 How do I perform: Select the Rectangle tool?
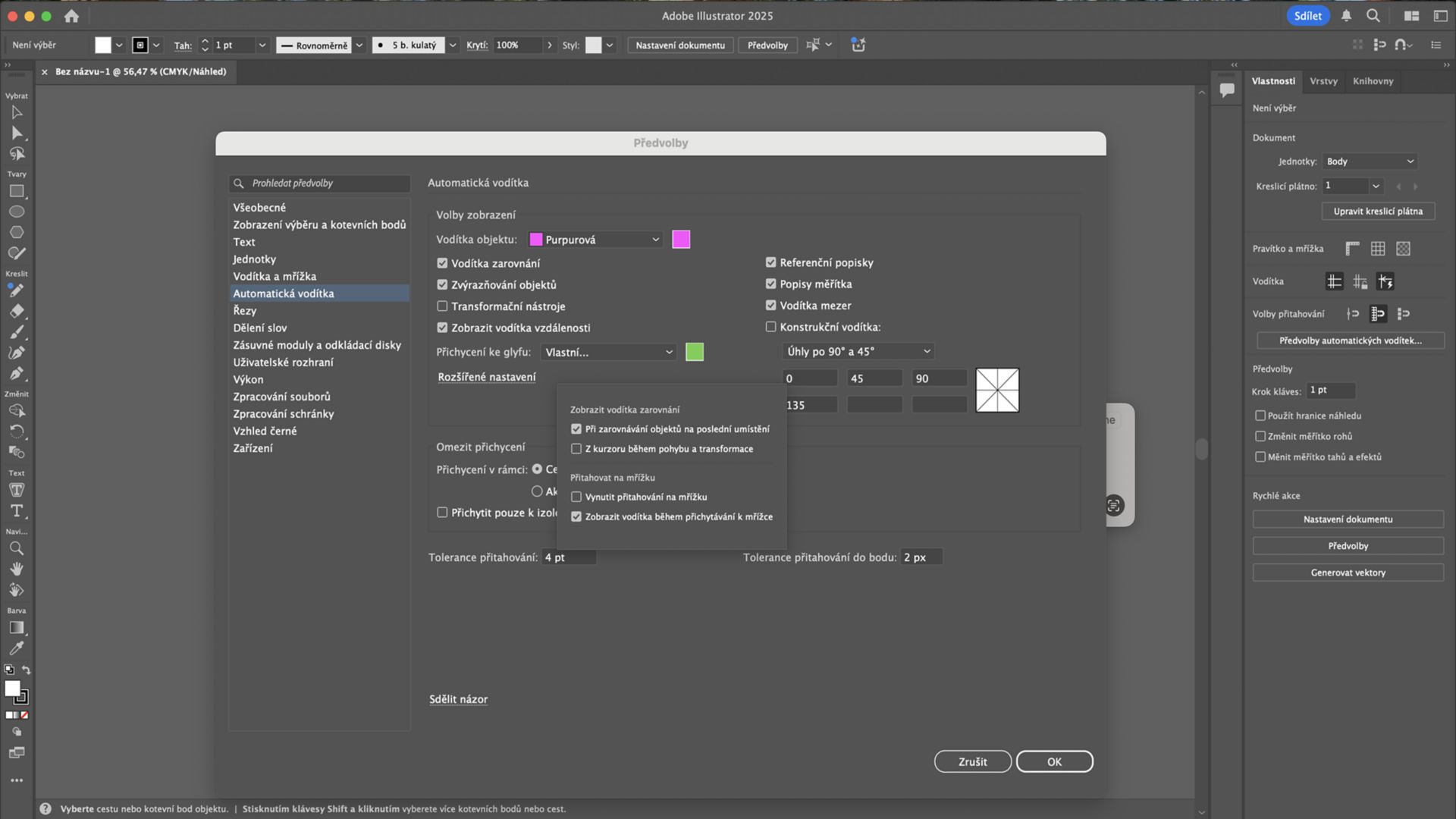click(17, 192)
